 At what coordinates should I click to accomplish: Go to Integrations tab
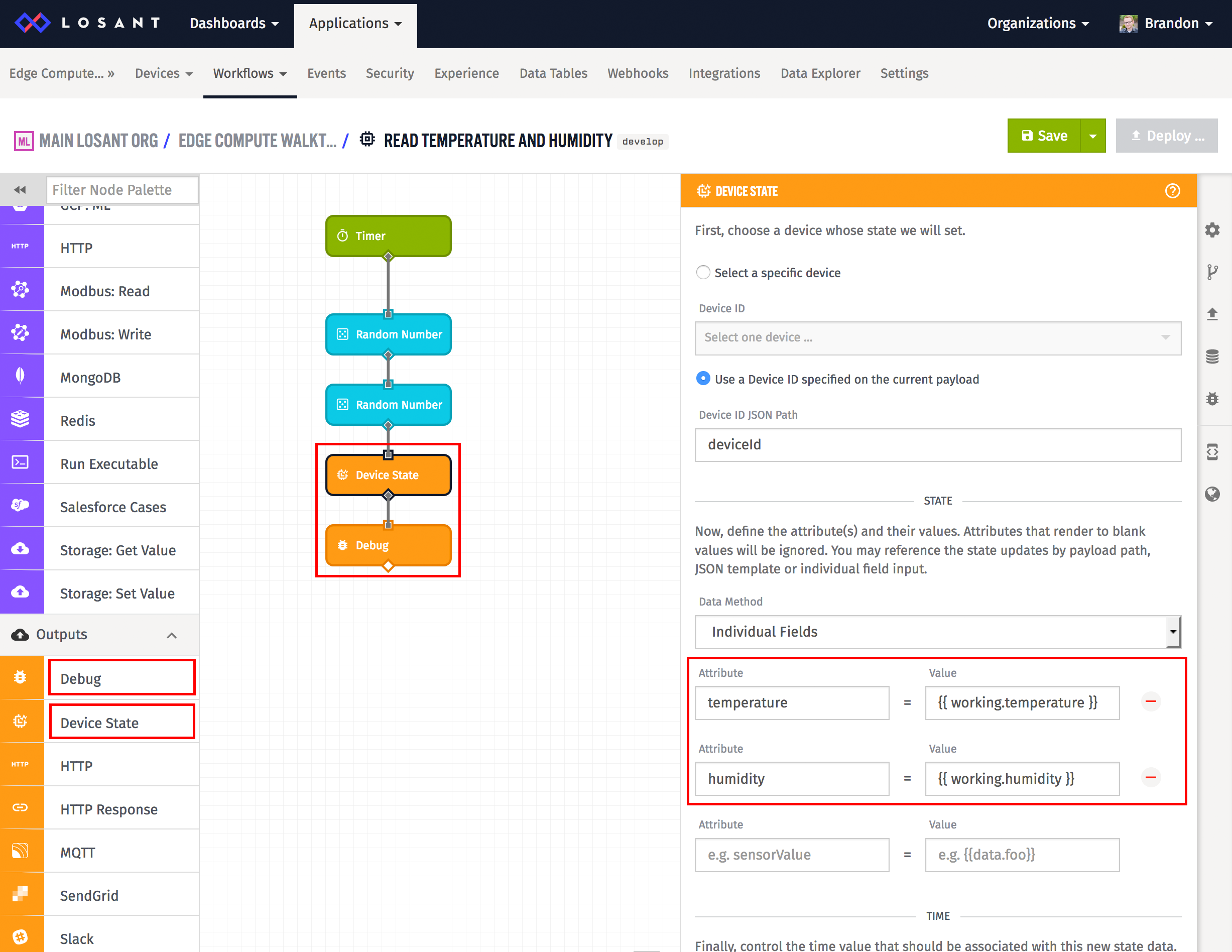[x=724, y=73]
